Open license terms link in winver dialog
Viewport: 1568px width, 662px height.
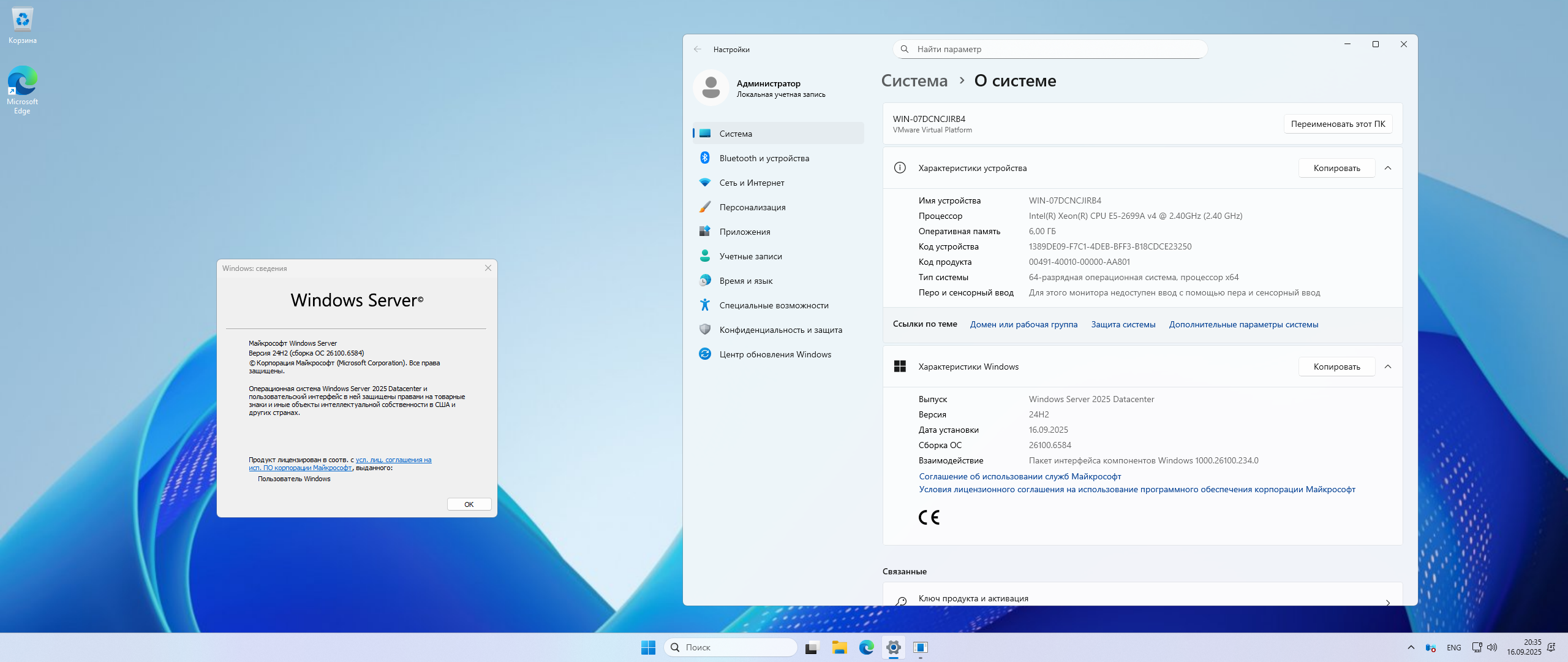click(x=340, y=463)
